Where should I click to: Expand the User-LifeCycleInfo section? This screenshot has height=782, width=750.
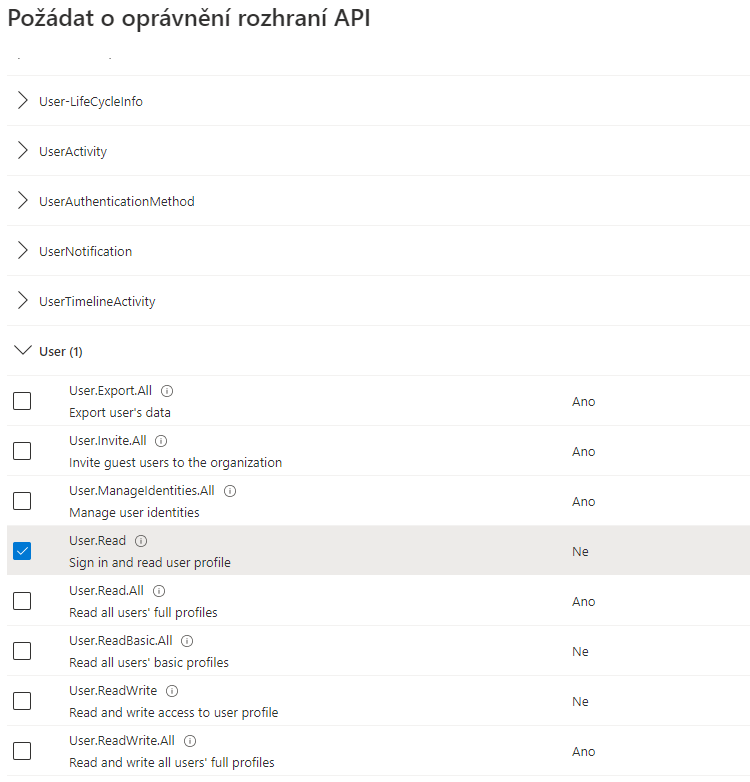(x=24, y=101)
